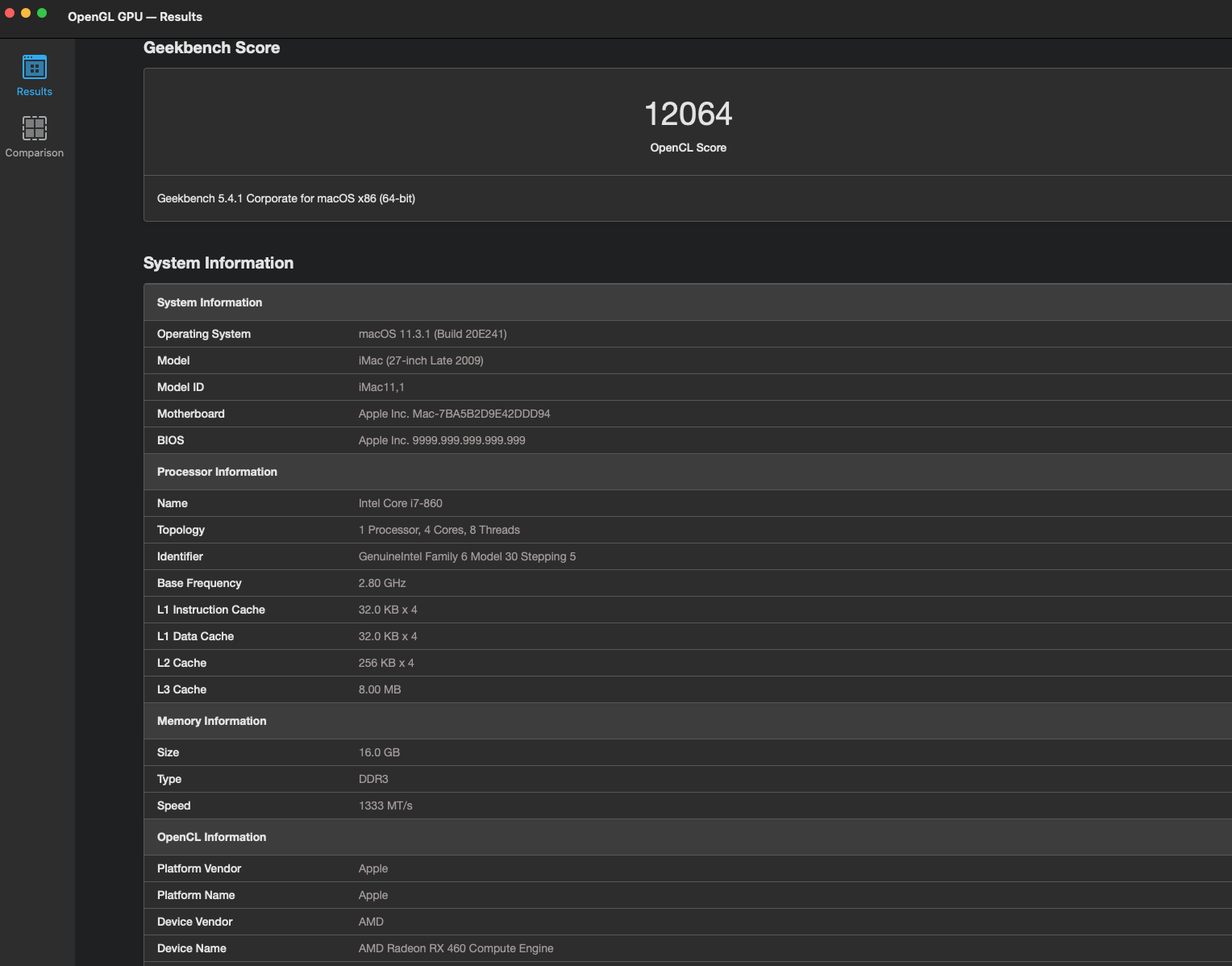The image size is (1232, 966).
Task: Select the Geekbench 5.4.1 Corporate version text
Action: pos(286,198)
